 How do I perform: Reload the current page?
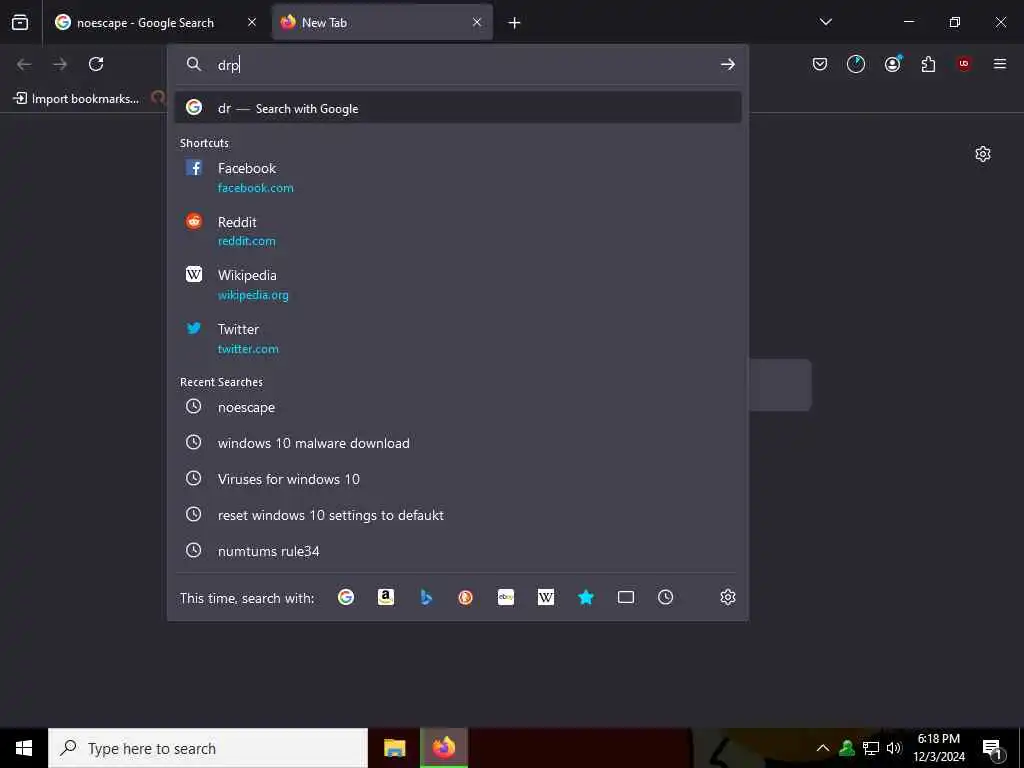pyautogui.click(x=96, y=64)
